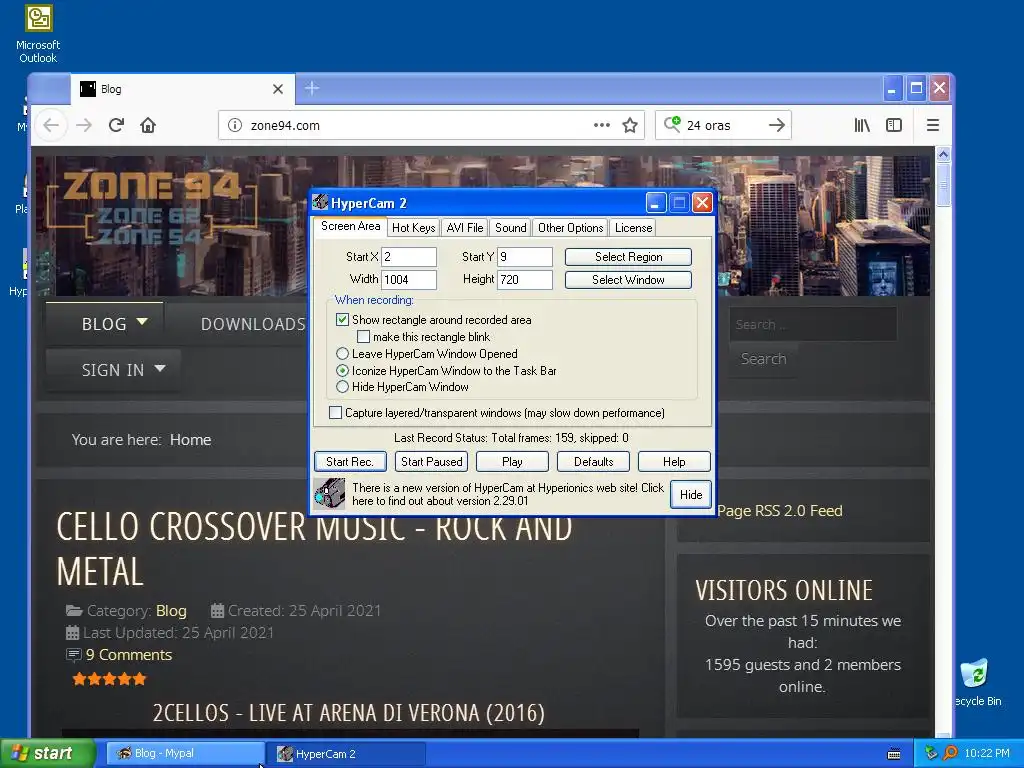Go back using browser back arrow

[x=51, y=125]
